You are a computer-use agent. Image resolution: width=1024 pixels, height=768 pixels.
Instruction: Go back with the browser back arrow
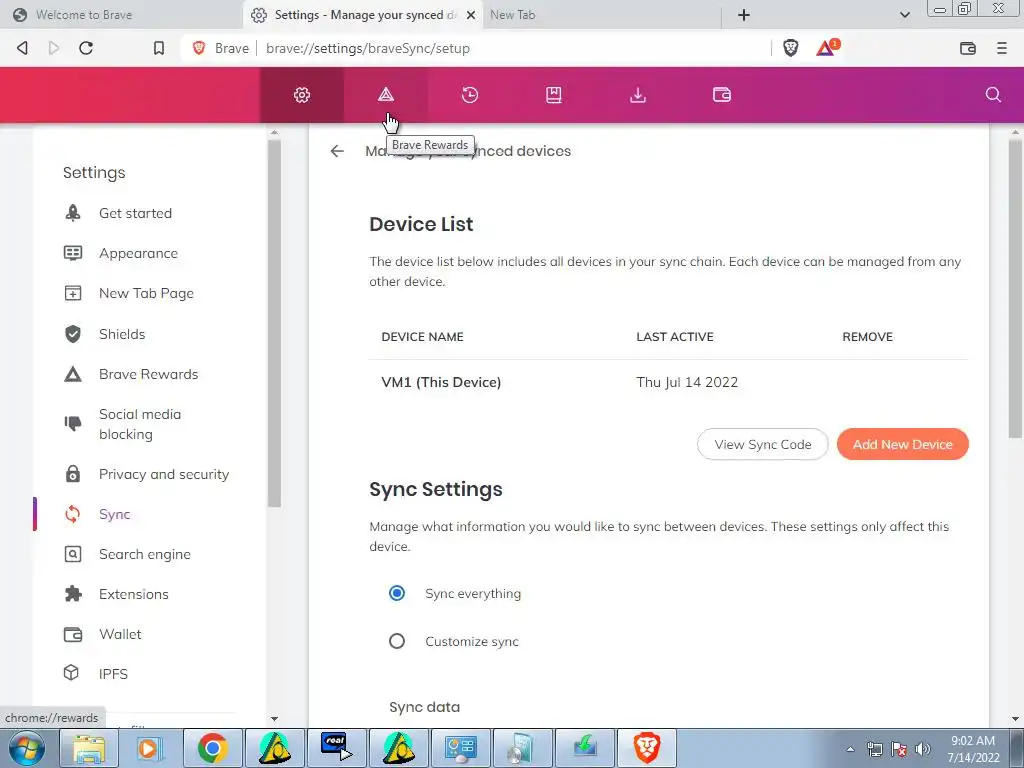pos(23,48)
